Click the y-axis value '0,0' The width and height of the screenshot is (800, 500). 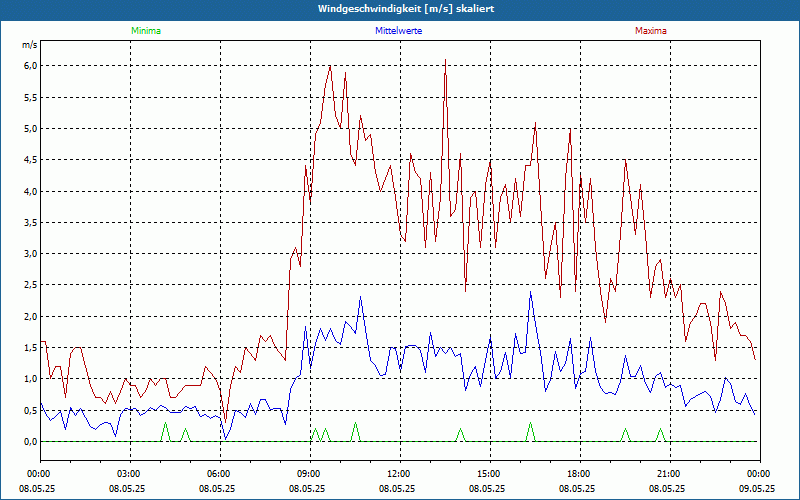tap(31, 442)
